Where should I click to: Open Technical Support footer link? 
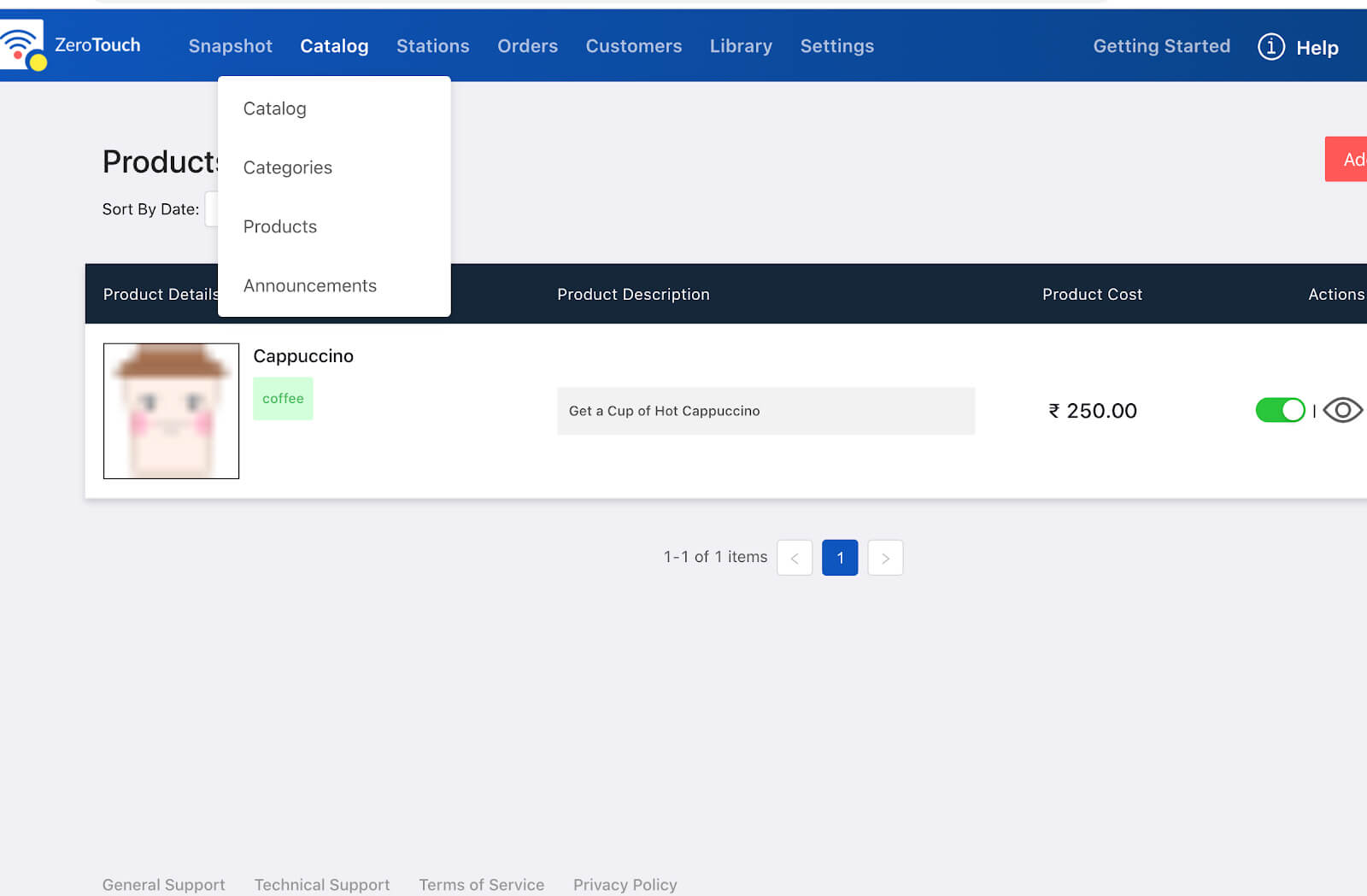[x=322, y=885]
